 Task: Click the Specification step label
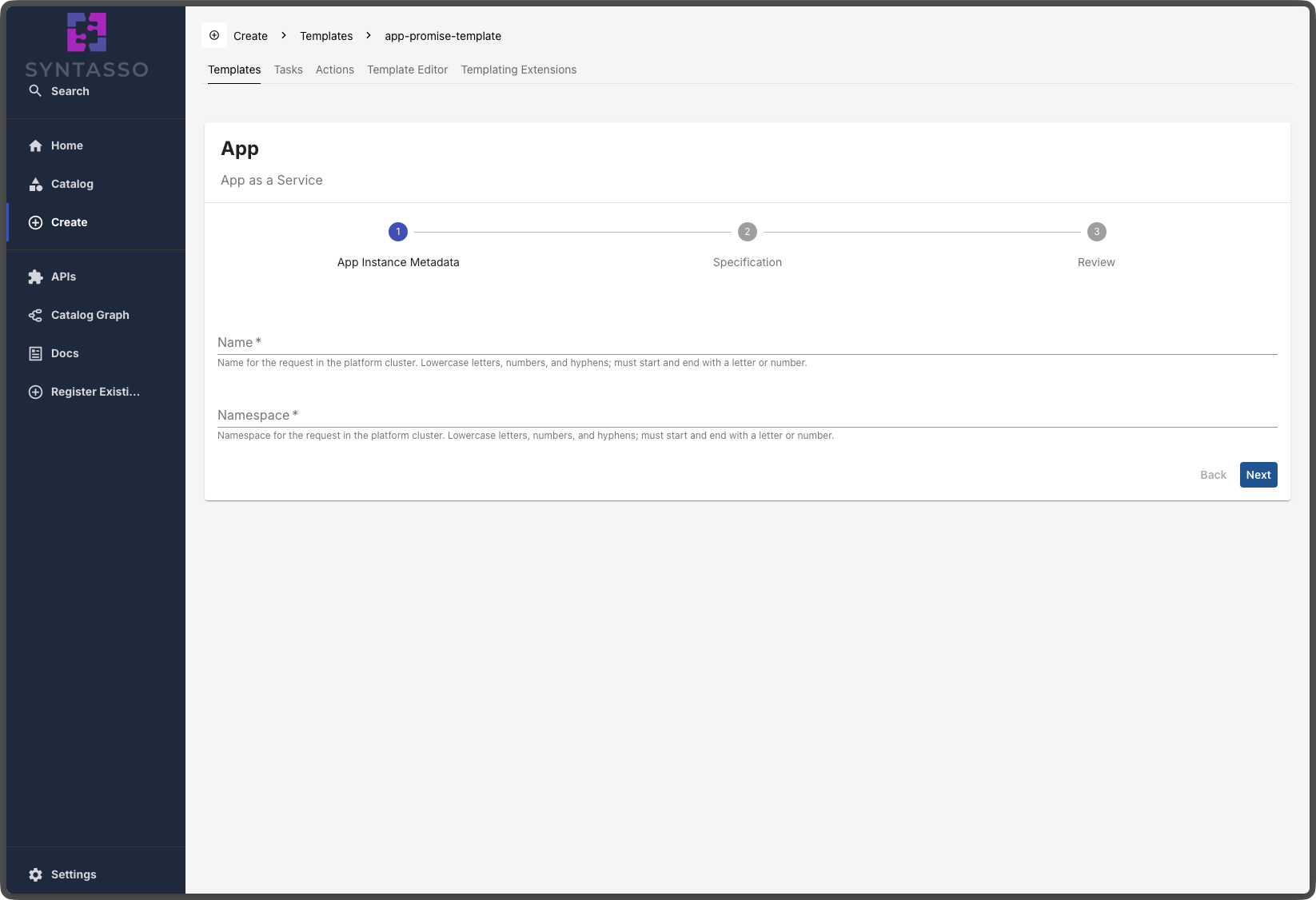[748, 262]
